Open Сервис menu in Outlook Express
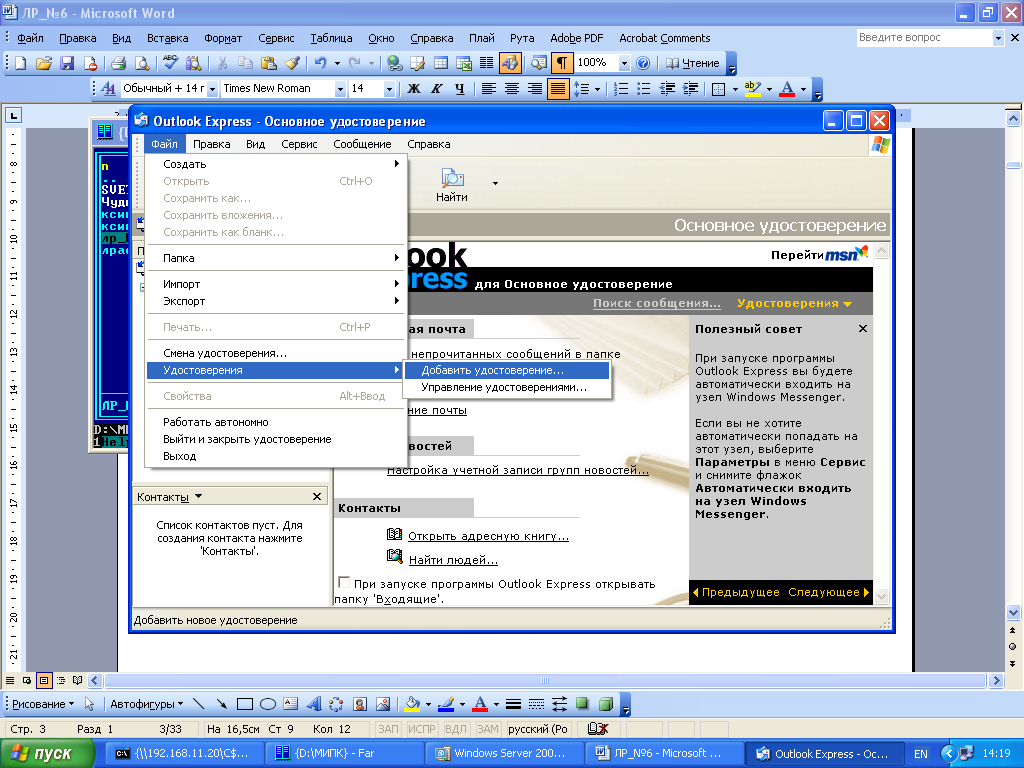1024x768 pixels. 299,144
